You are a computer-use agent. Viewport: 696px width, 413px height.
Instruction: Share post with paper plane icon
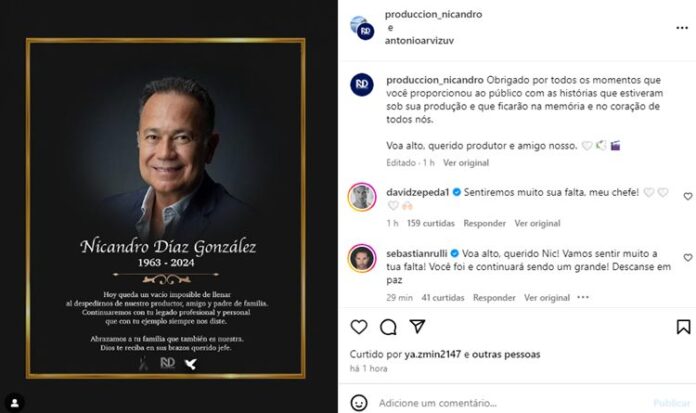pos(417,326)
